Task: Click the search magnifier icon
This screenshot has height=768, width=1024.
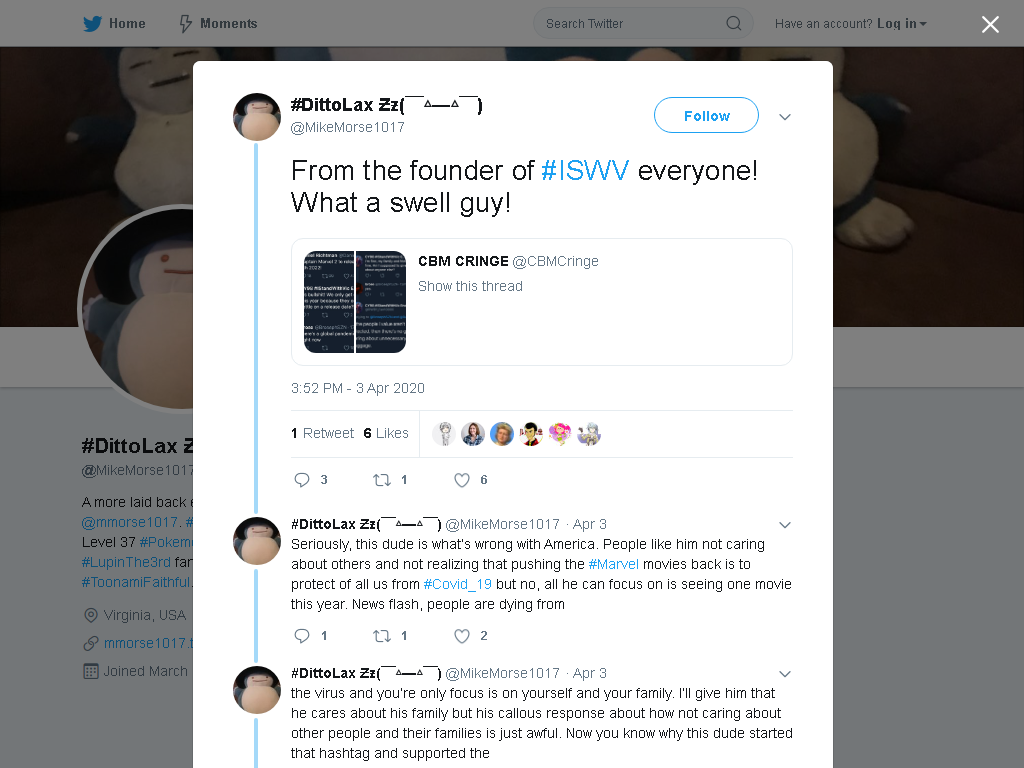Action: [x=733, y=24]
